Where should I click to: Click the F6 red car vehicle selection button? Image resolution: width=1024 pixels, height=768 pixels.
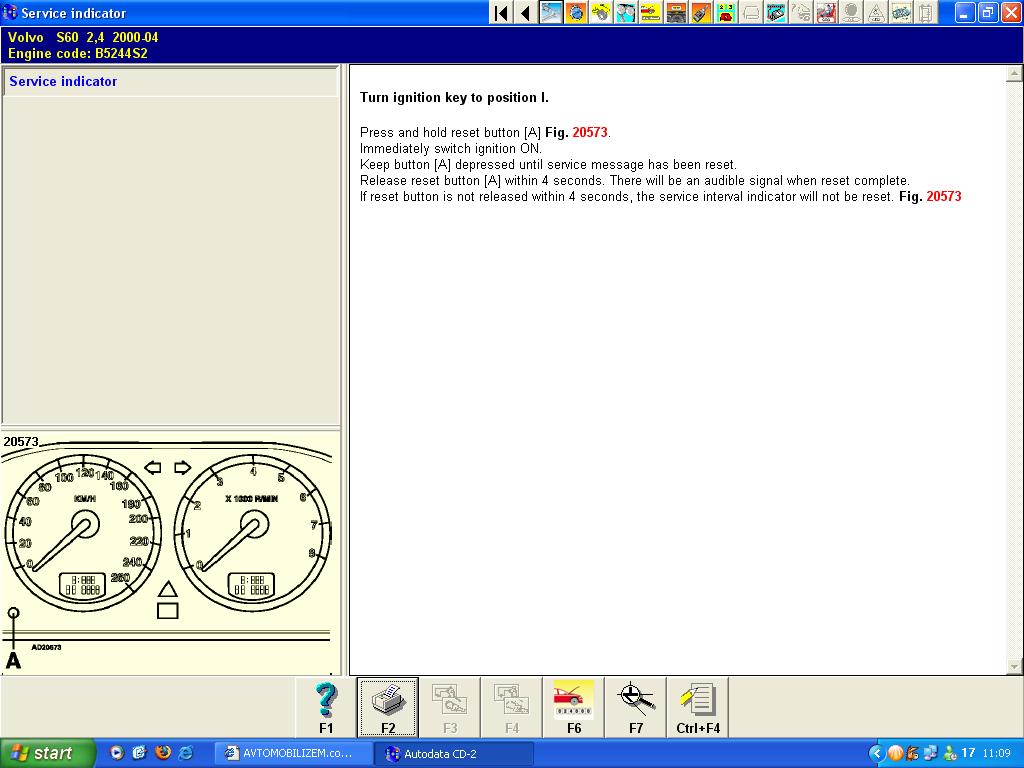[574, 708]
